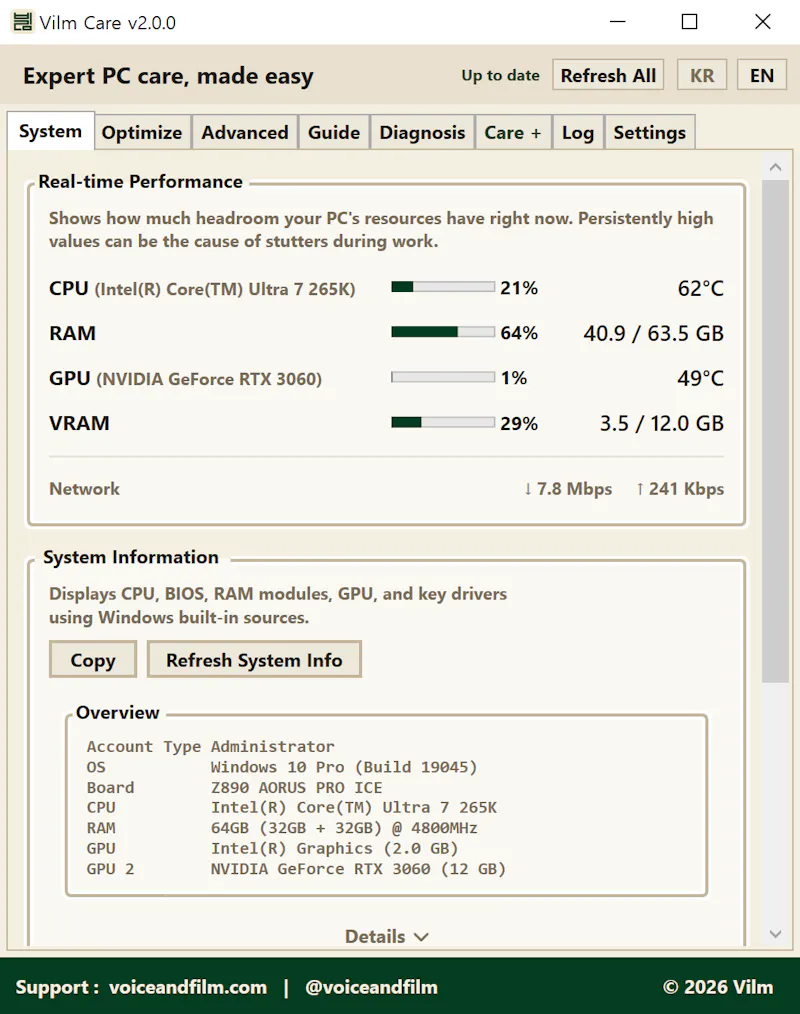Click the 'Up to date' status text
Viewport: 800px width, 1014px height.
click(501, 75)
